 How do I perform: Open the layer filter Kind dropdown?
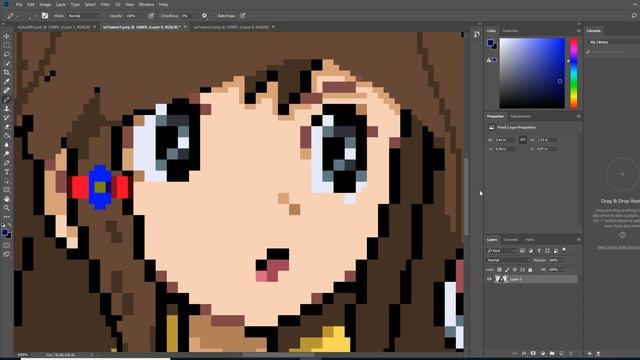502,251
